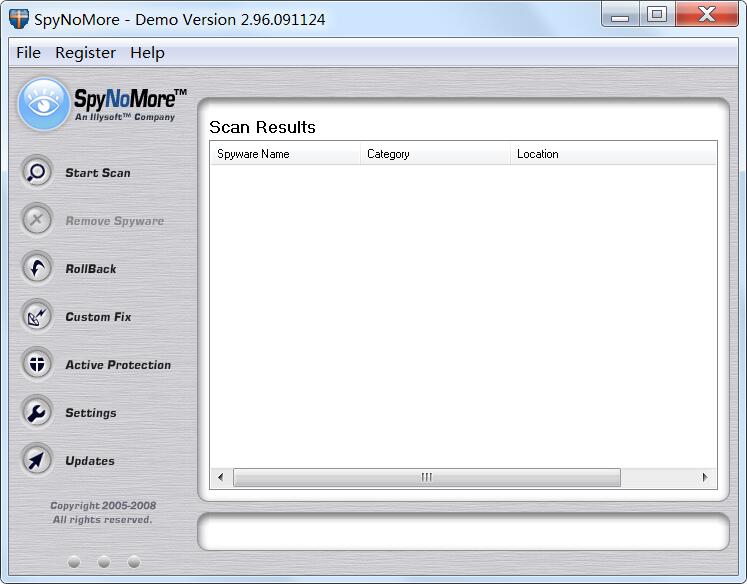Click the RollBack arrow icon
Viewport: 747px width, 584px height.
point(37,268)
